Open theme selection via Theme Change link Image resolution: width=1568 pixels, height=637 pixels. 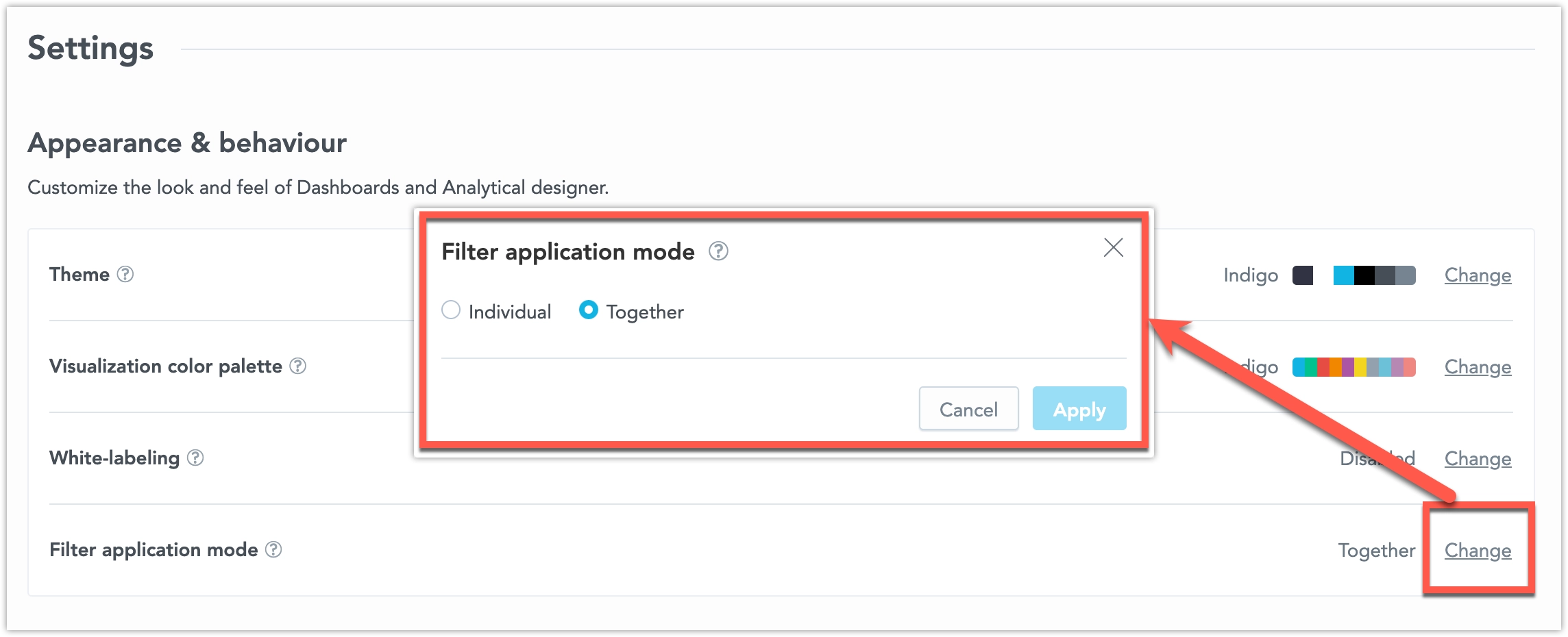[1478, 275]
